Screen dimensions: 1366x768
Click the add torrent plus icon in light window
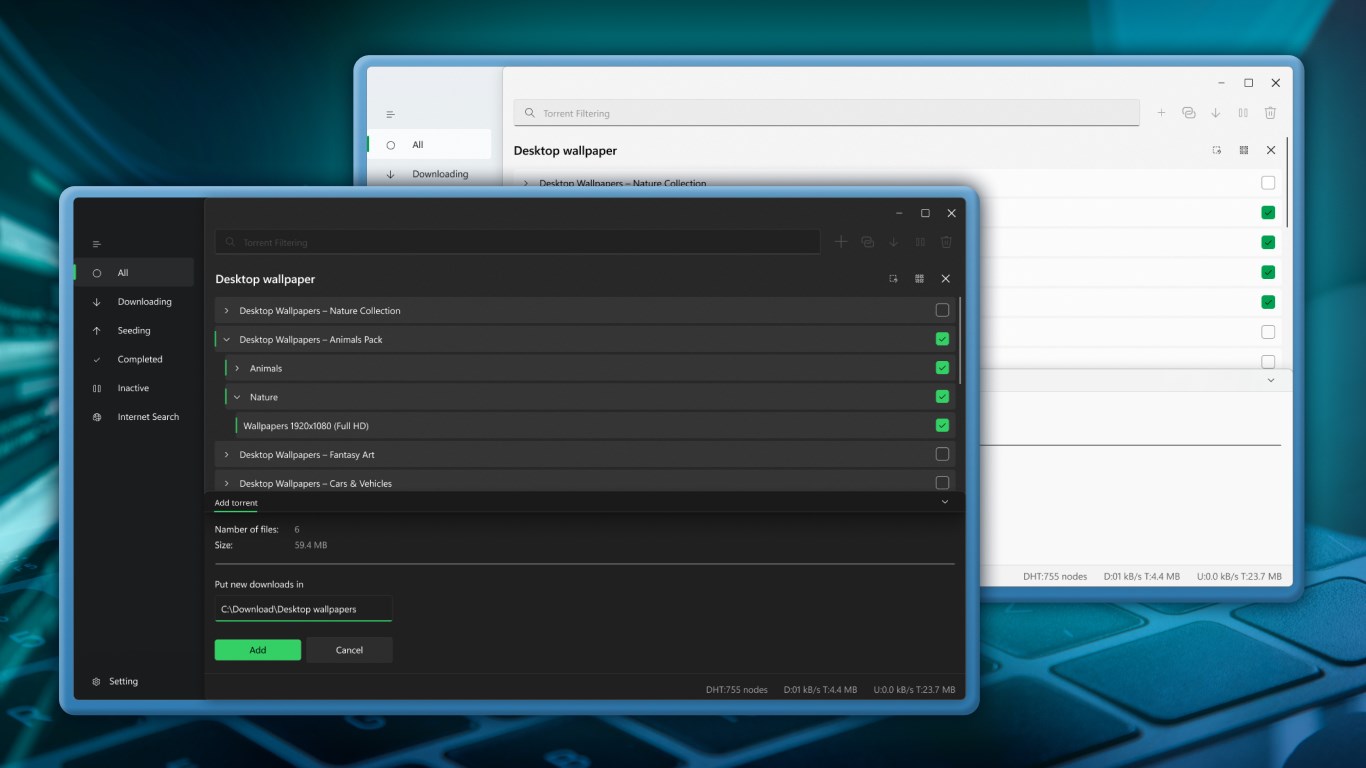1161,113
